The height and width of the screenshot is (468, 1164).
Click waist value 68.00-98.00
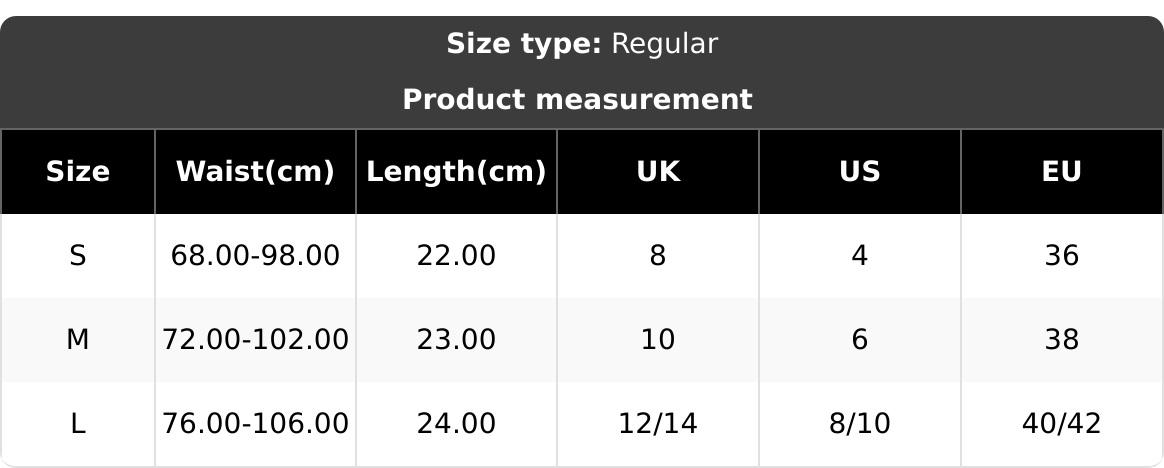click(x=255, y=256)
